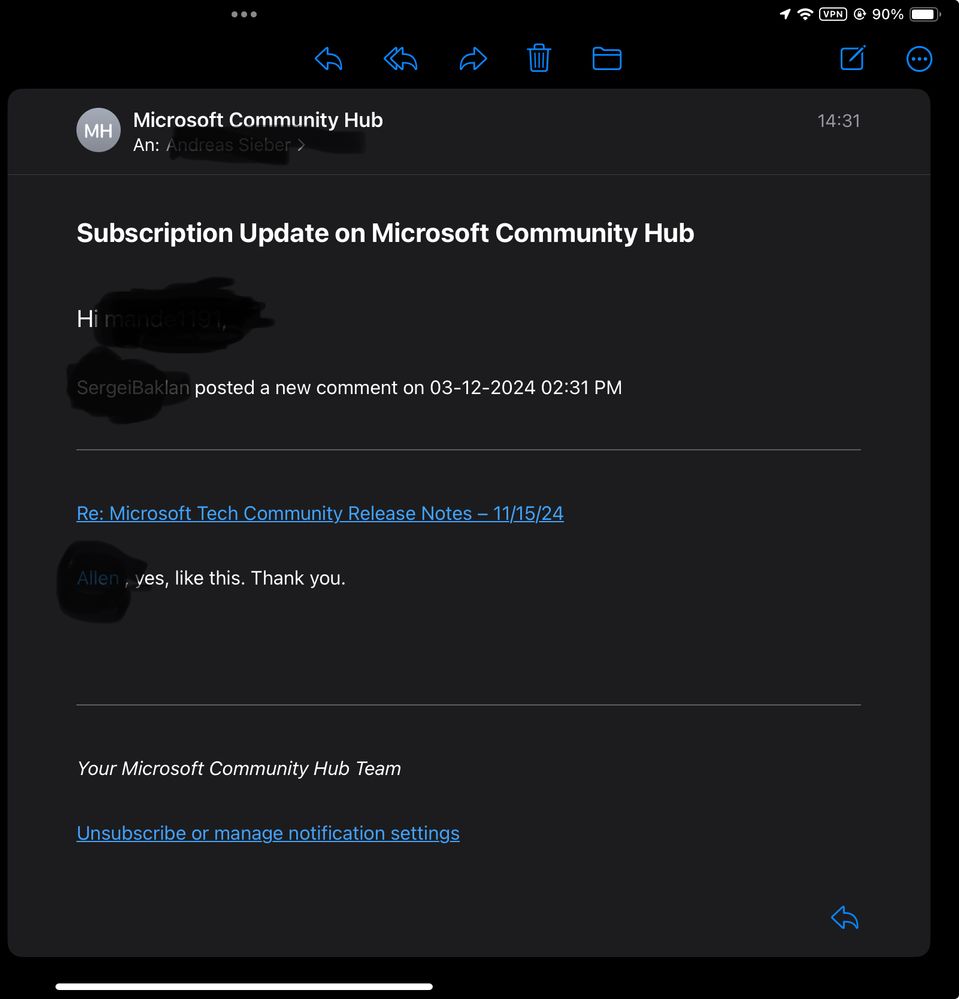959x999 pixels.
Task: Forward this email using the forward arrow
Action: [x=473, y=59]
